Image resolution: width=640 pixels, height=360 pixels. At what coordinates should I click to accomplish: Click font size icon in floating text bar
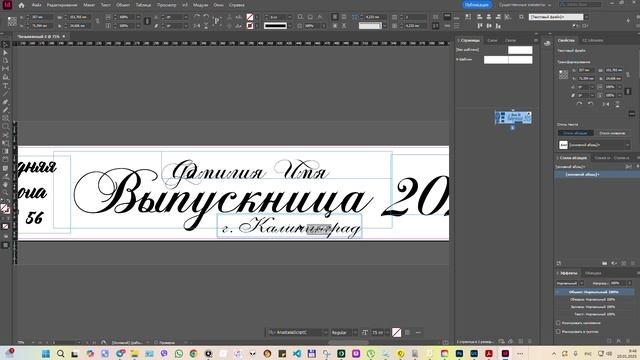[364, 333]
